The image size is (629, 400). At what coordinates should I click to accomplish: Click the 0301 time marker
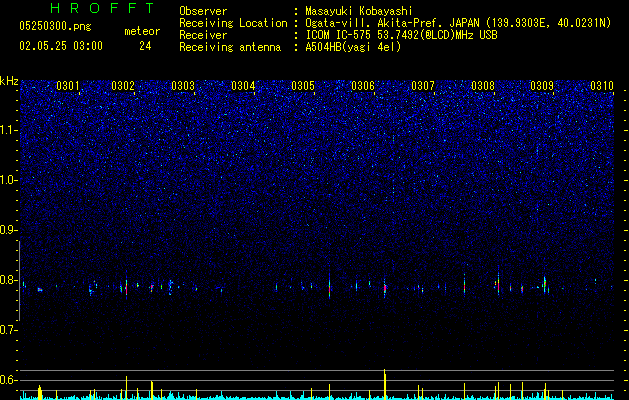(68, 86)
